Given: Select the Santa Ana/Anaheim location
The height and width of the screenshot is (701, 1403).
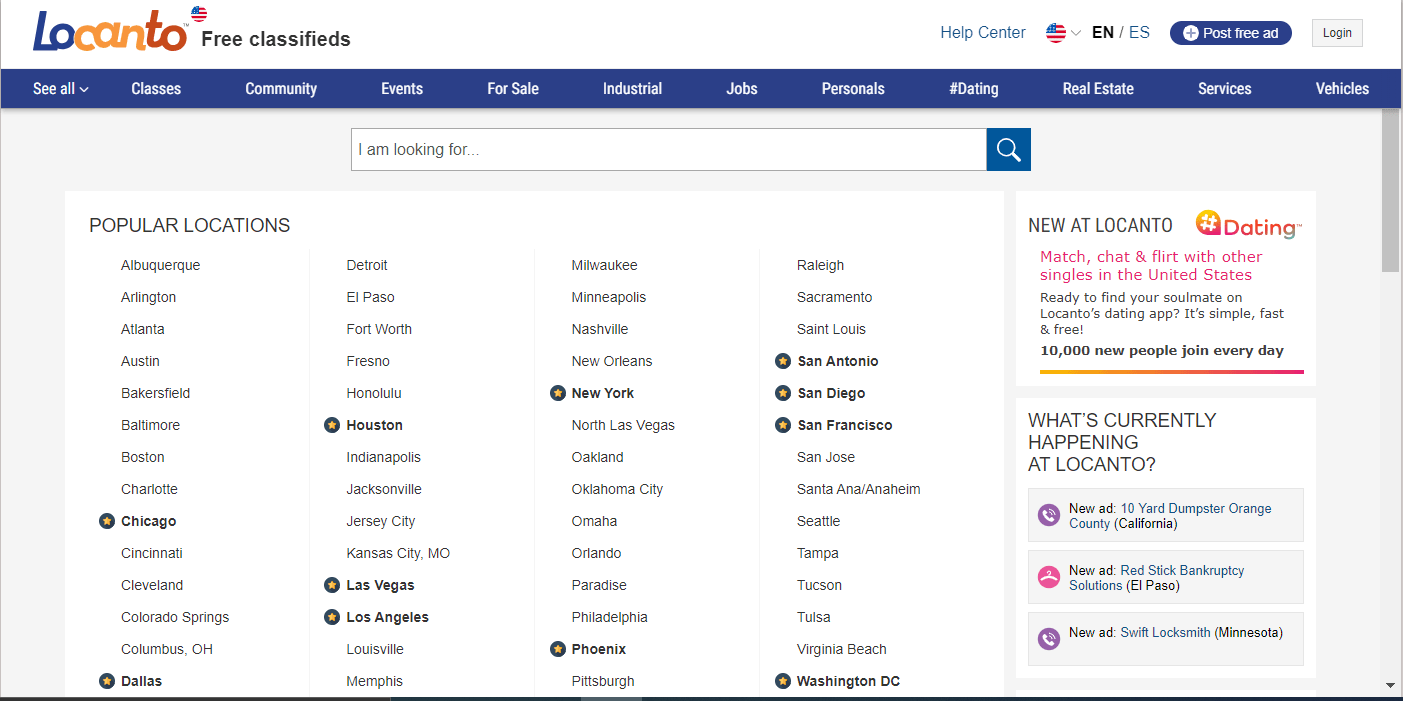Looking at the screenshot, I should point(859,489).
